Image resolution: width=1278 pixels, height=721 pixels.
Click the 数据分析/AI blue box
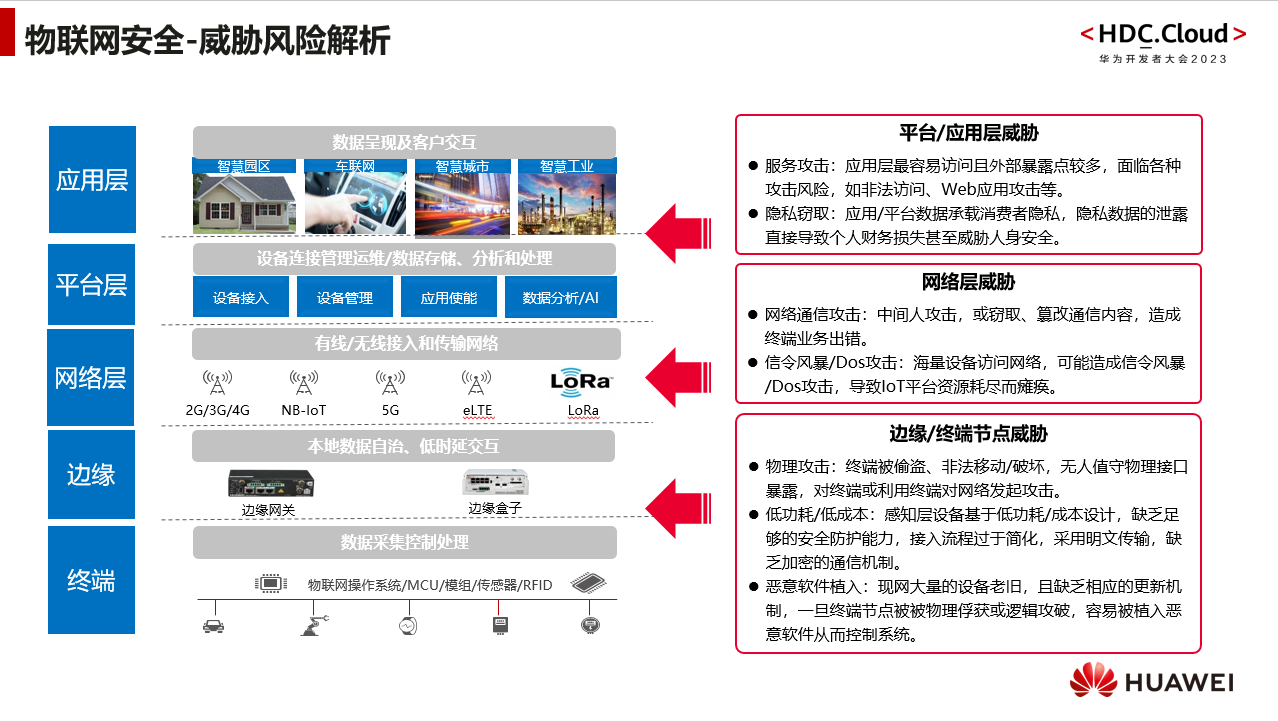[x=561, y=297]
